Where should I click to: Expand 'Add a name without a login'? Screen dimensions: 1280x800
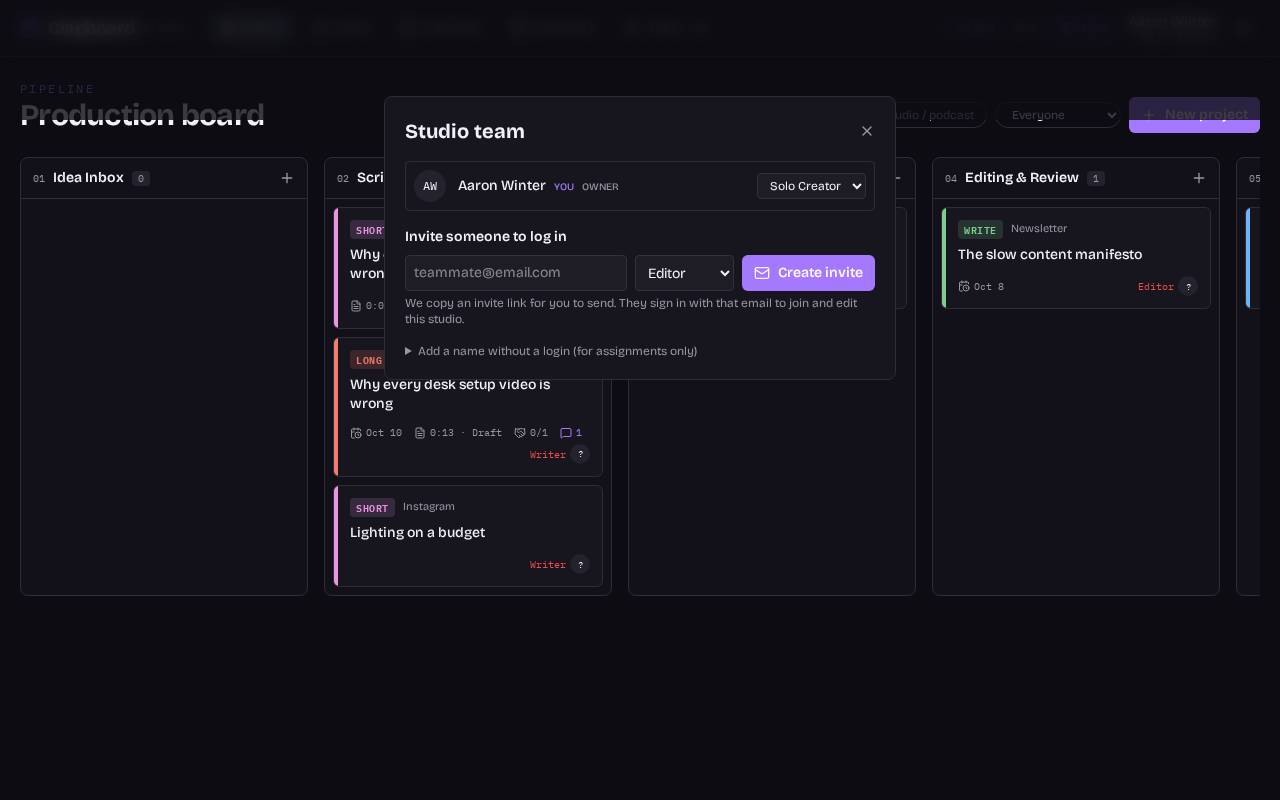551,351
